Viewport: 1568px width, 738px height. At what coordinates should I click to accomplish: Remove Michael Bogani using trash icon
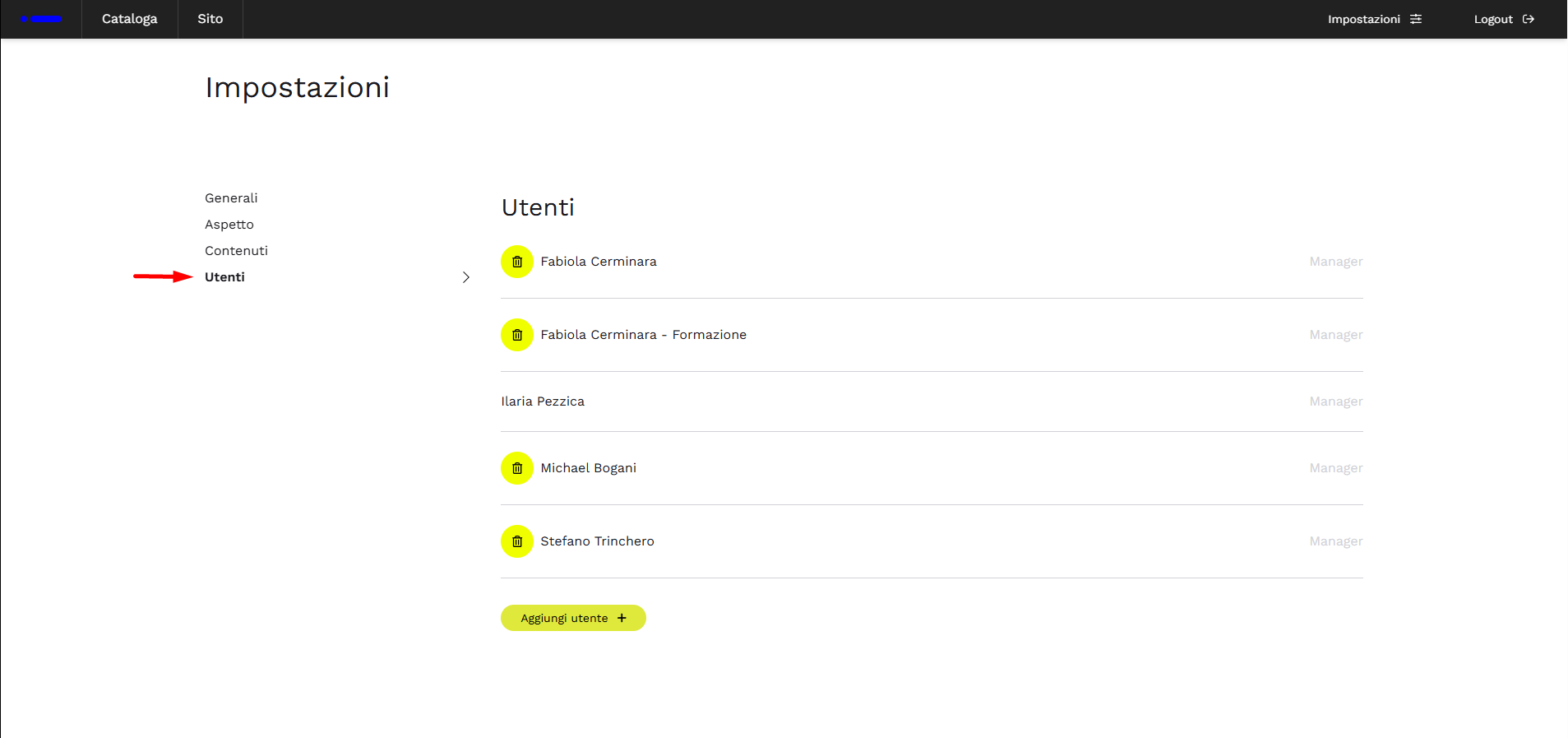coord(517,468)
